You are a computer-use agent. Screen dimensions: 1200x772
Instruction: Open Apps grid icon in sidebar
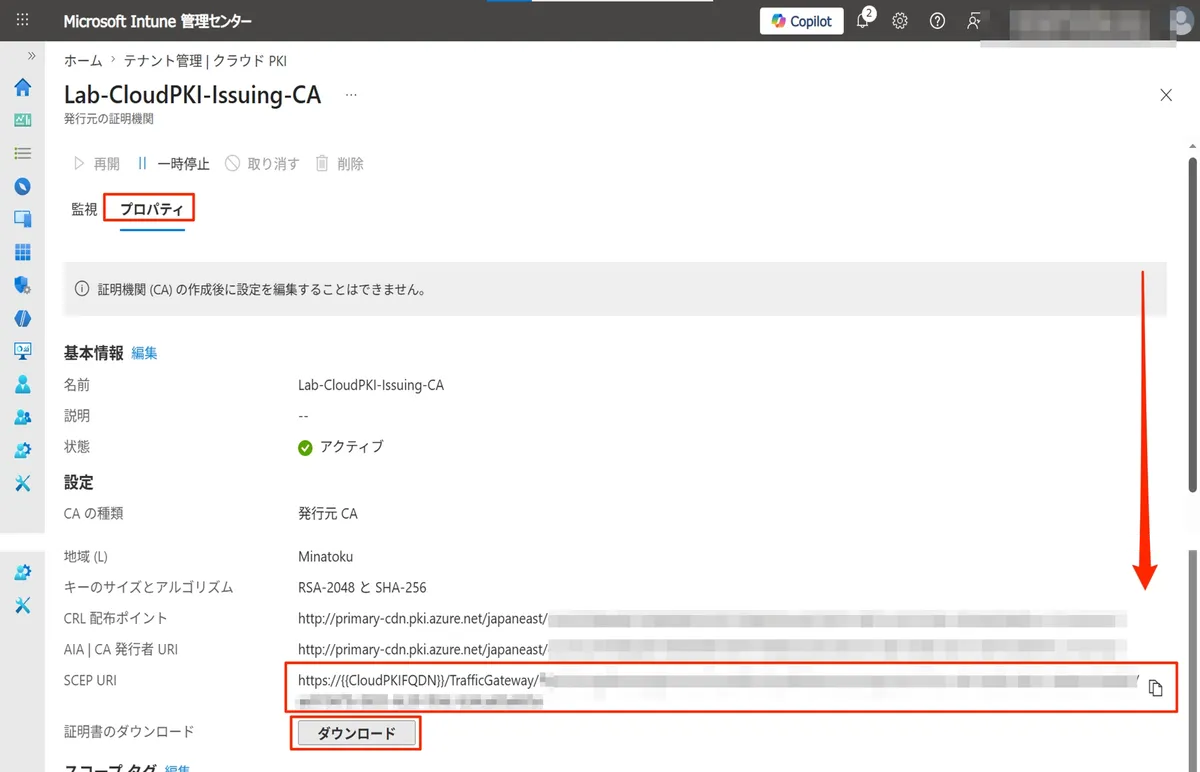pos(22,252)
